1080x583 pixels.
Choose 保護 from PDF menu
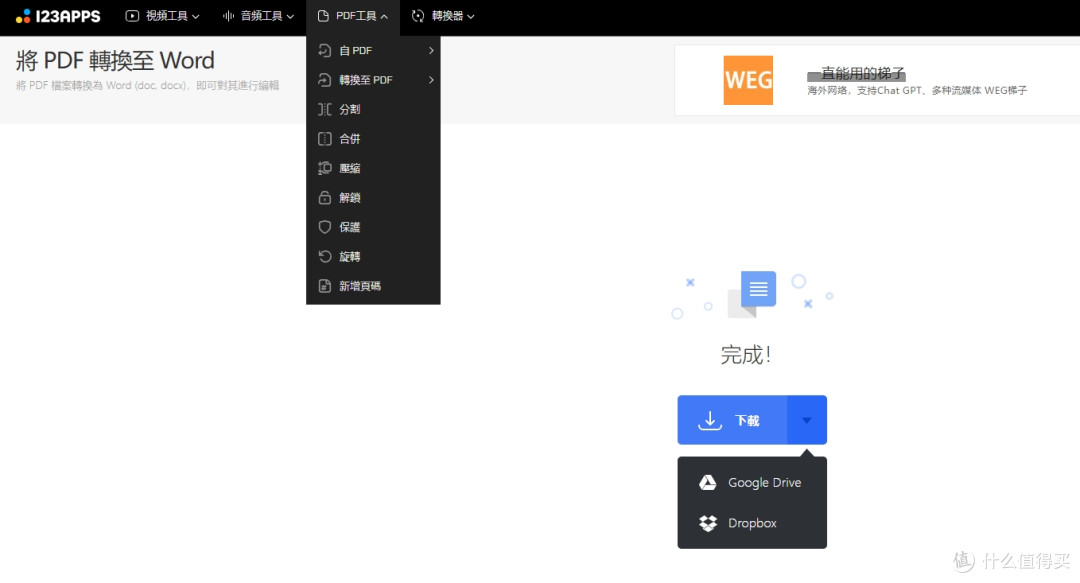(x=373, y=227)
